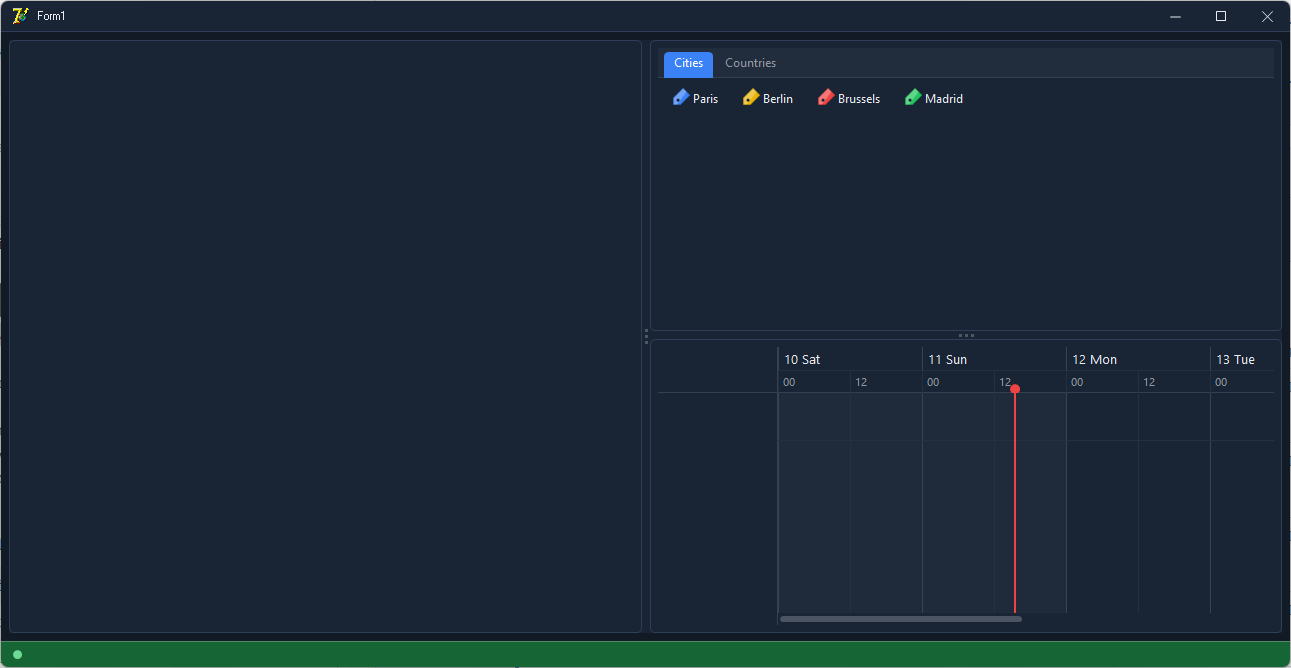
Task: Click the timeline horizontal scrollbar thumb
Action: tap(901, 619)
